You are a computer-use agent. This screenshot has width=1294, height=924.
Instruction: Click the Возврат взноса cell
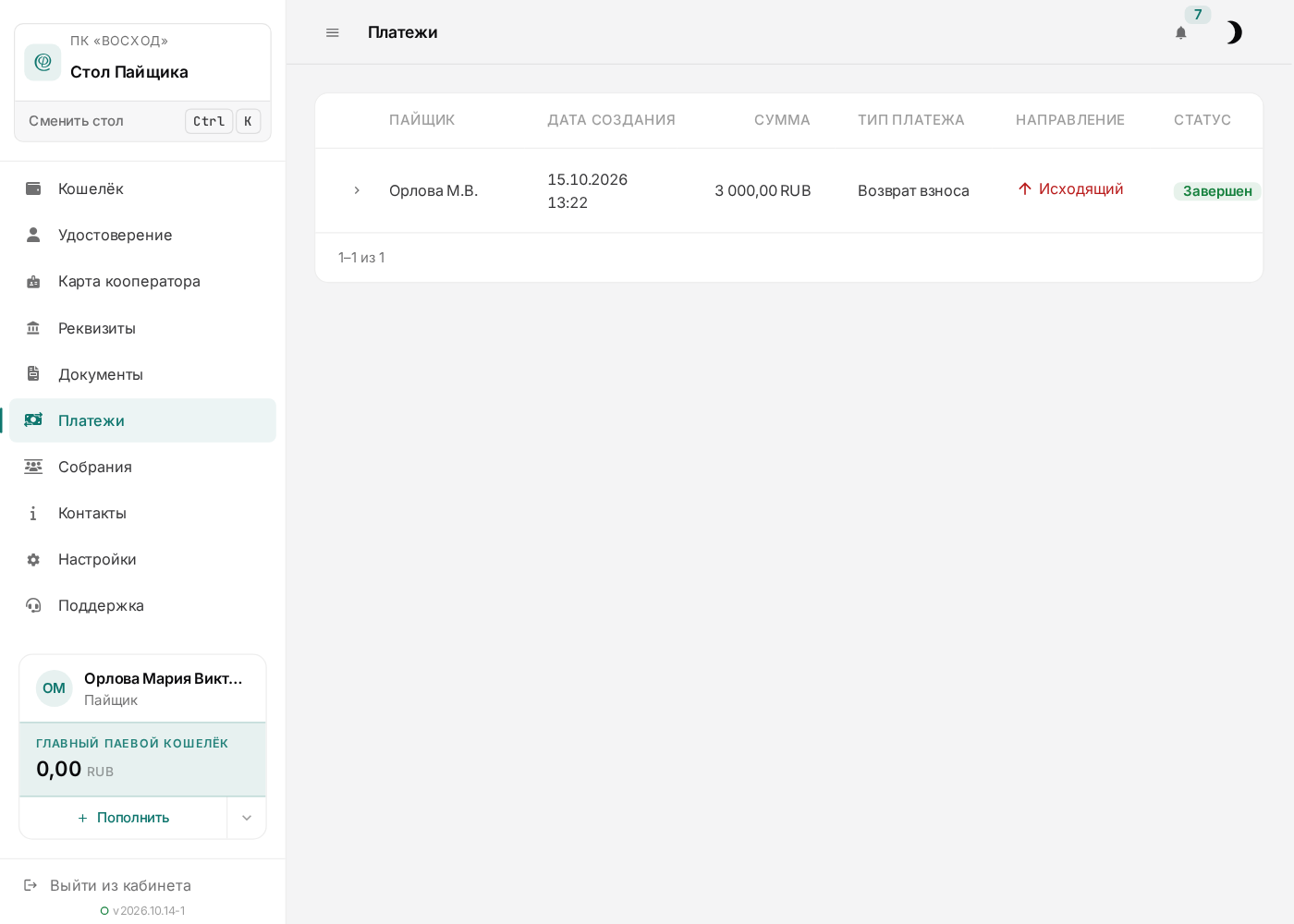[913, 190]
